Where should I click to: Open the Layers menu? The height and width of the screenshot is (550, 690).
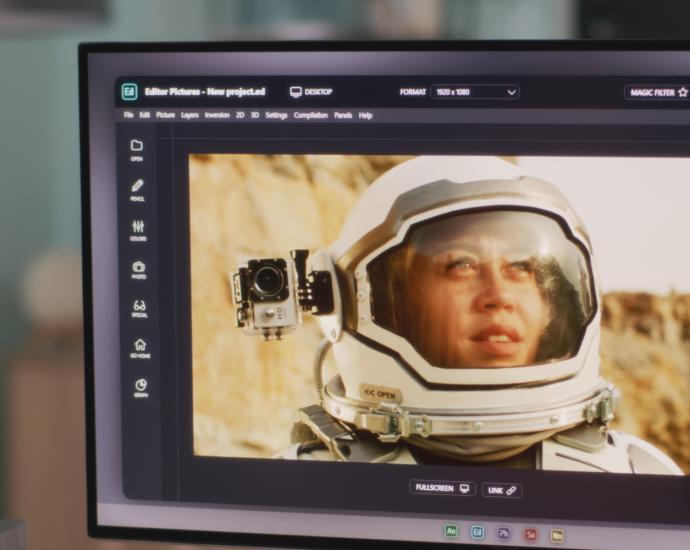coord(190,115)
